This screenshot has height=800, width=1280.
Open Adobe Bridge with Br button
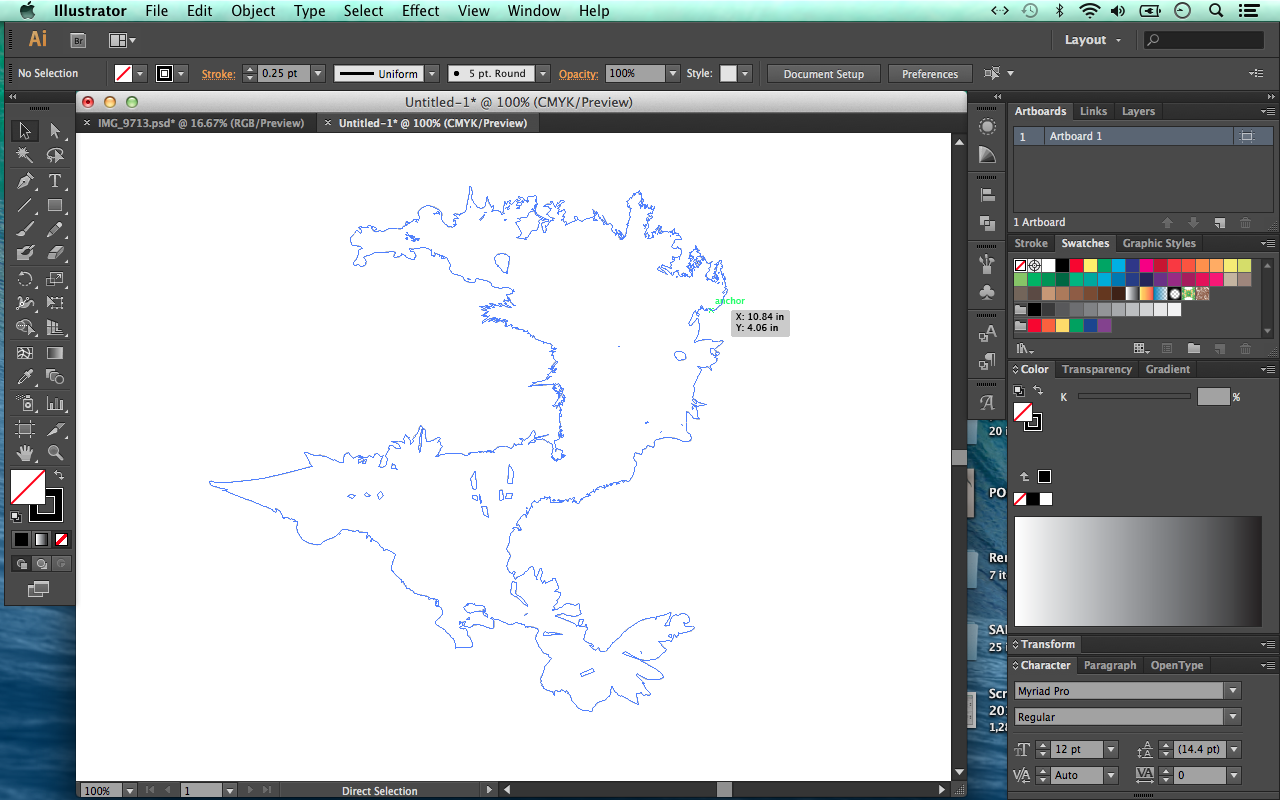pos(78,40)
